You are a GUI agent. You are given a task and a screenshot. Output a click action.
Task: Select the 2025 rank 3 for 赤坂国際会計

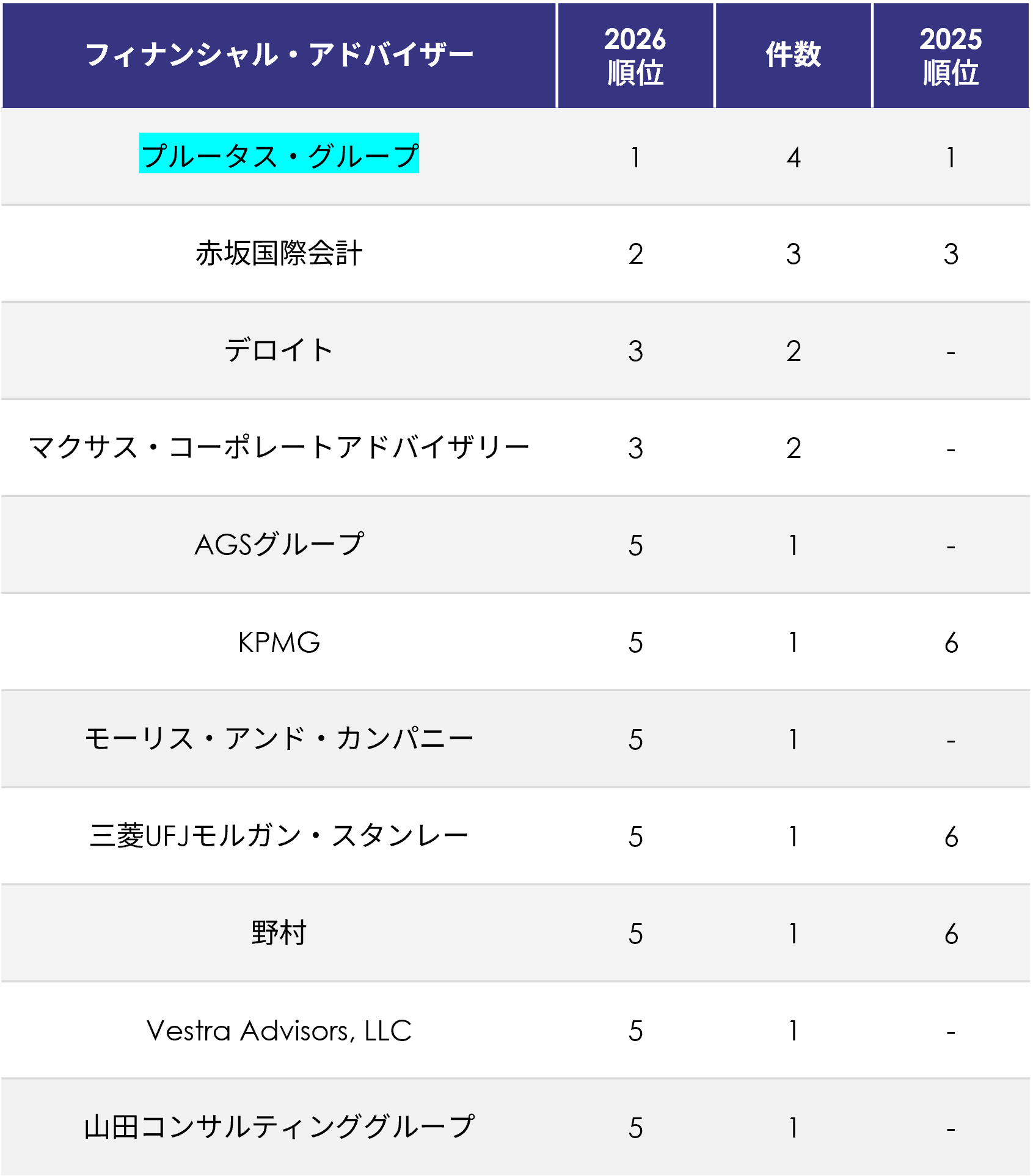click(951, 254)
